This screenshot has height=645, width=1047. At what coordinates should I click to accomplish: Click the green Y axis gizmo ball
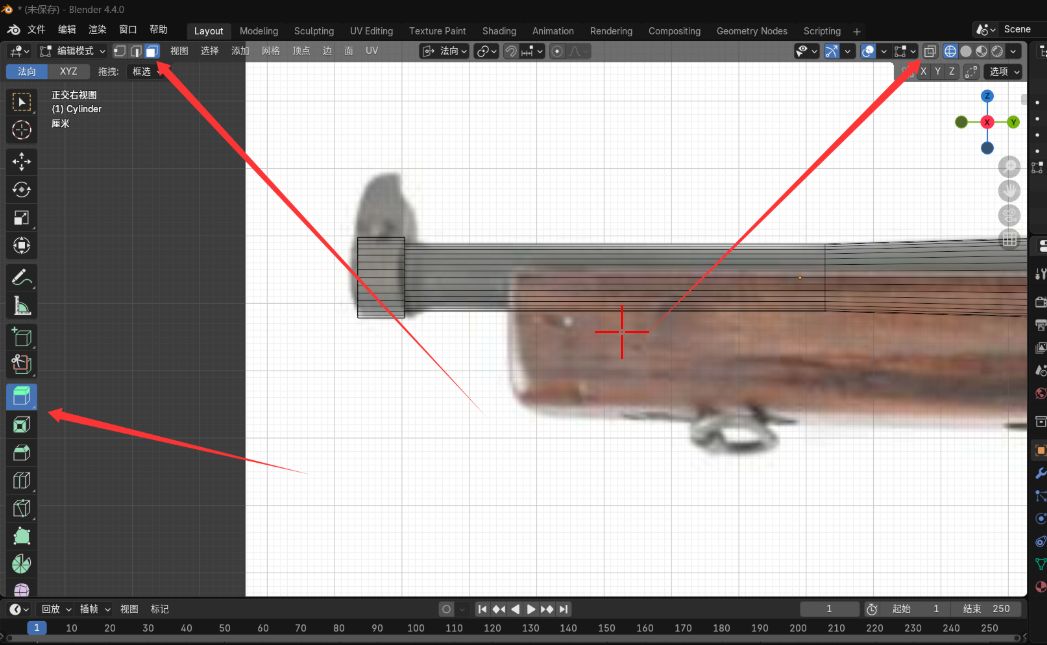point(1013,122)
